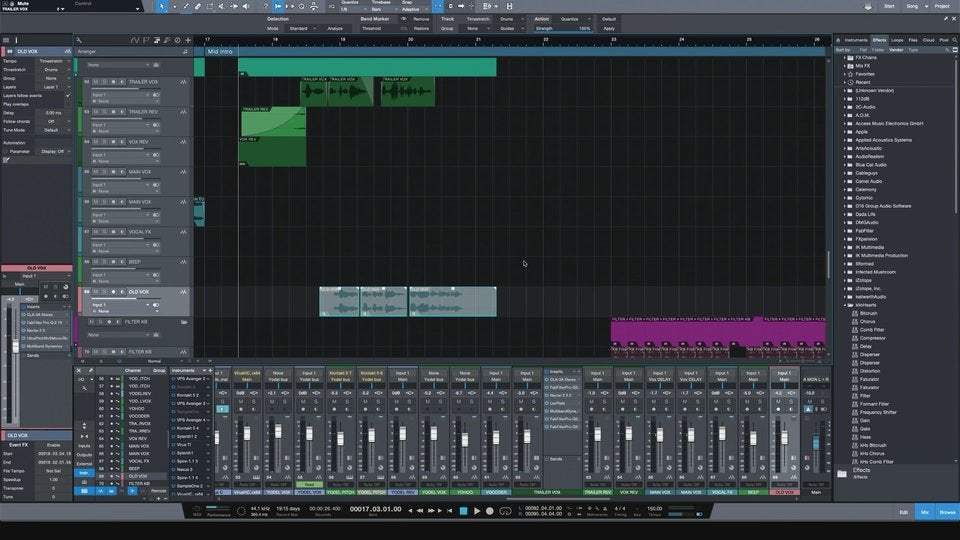
Task: Toggle the Loop transport button
Action: tap(505, 511)
